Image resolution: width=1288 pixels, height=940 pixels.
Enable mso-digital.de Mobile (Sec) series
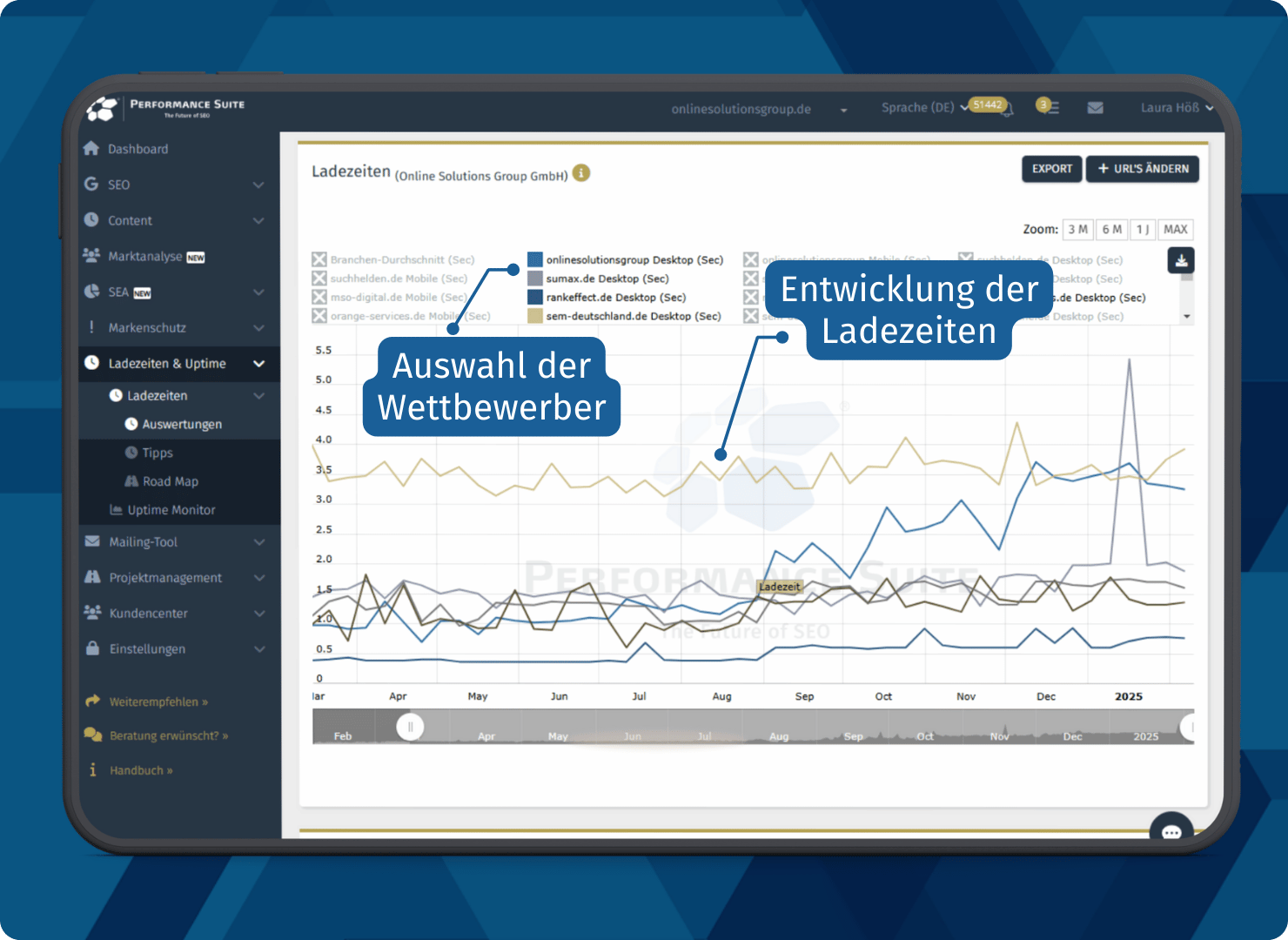(390, 297)
